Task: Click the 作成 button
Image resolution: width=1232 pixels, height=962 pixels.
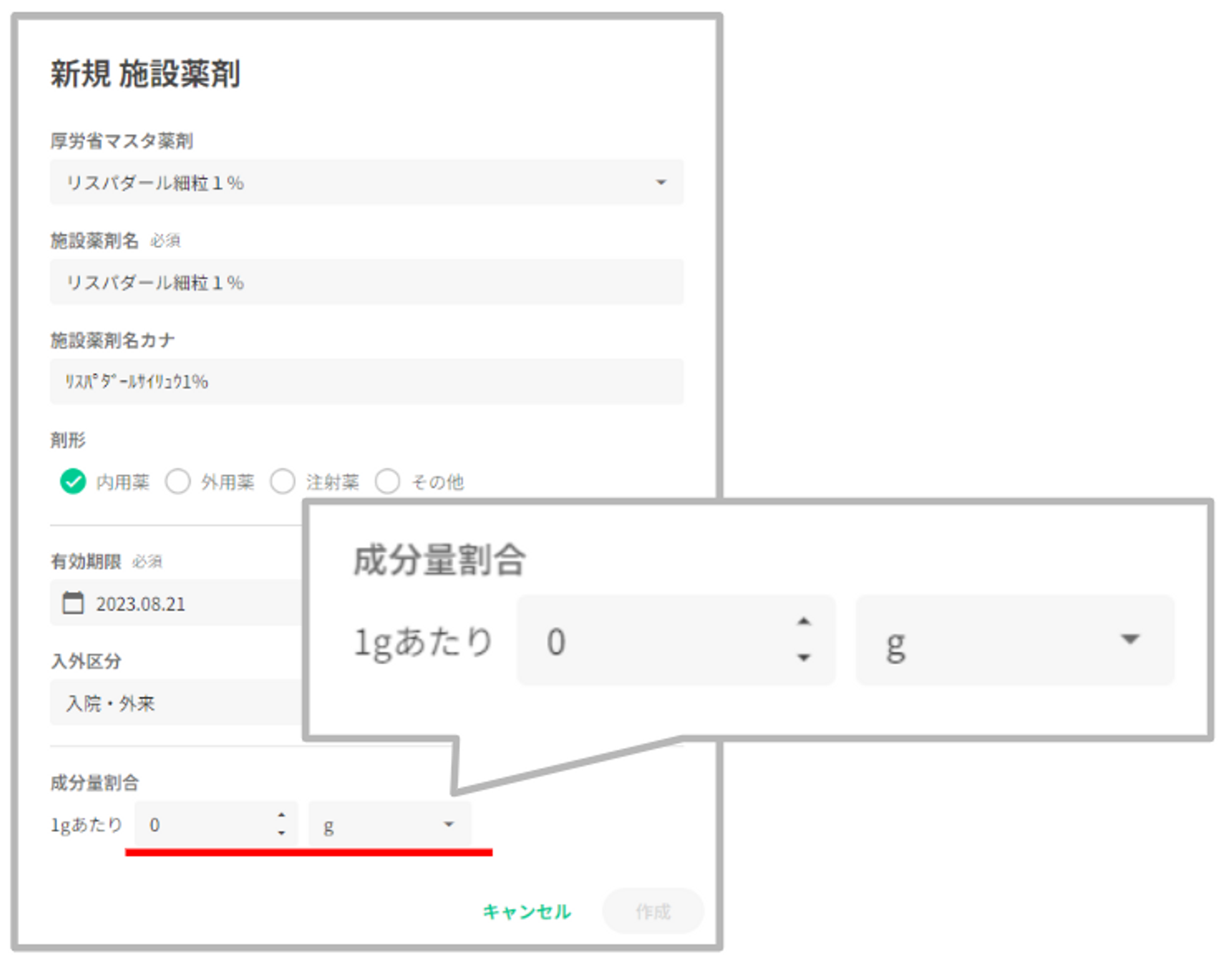Action: (x=652, y=911)
